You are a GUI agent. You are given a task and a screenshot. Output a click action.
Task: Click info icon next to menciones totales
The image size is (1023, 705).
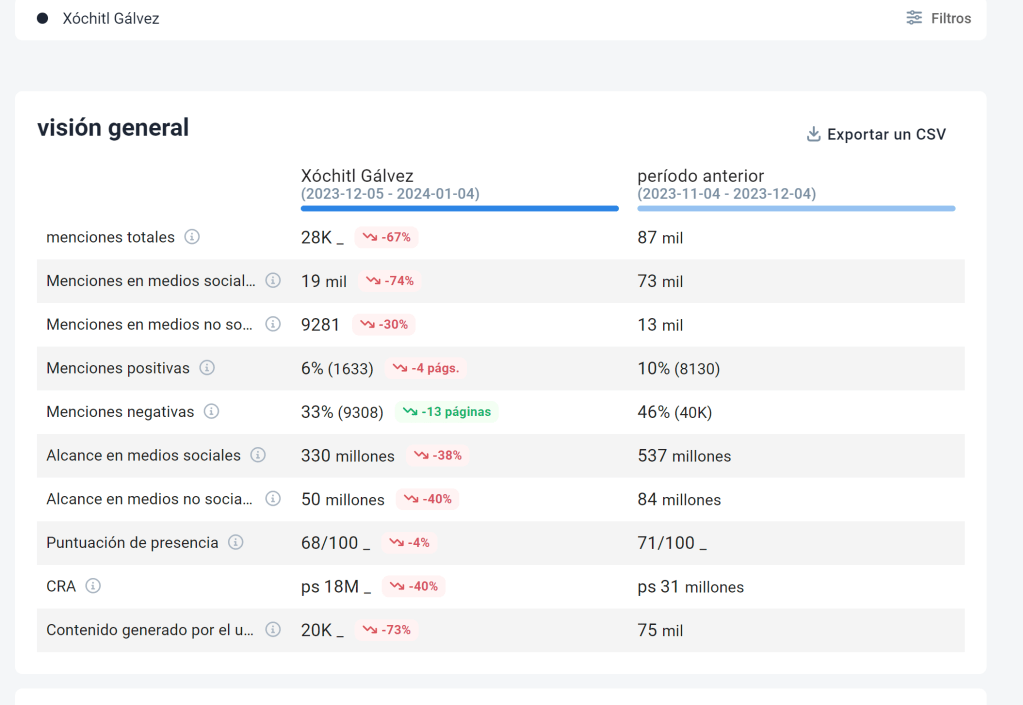(x=192, y=237)
